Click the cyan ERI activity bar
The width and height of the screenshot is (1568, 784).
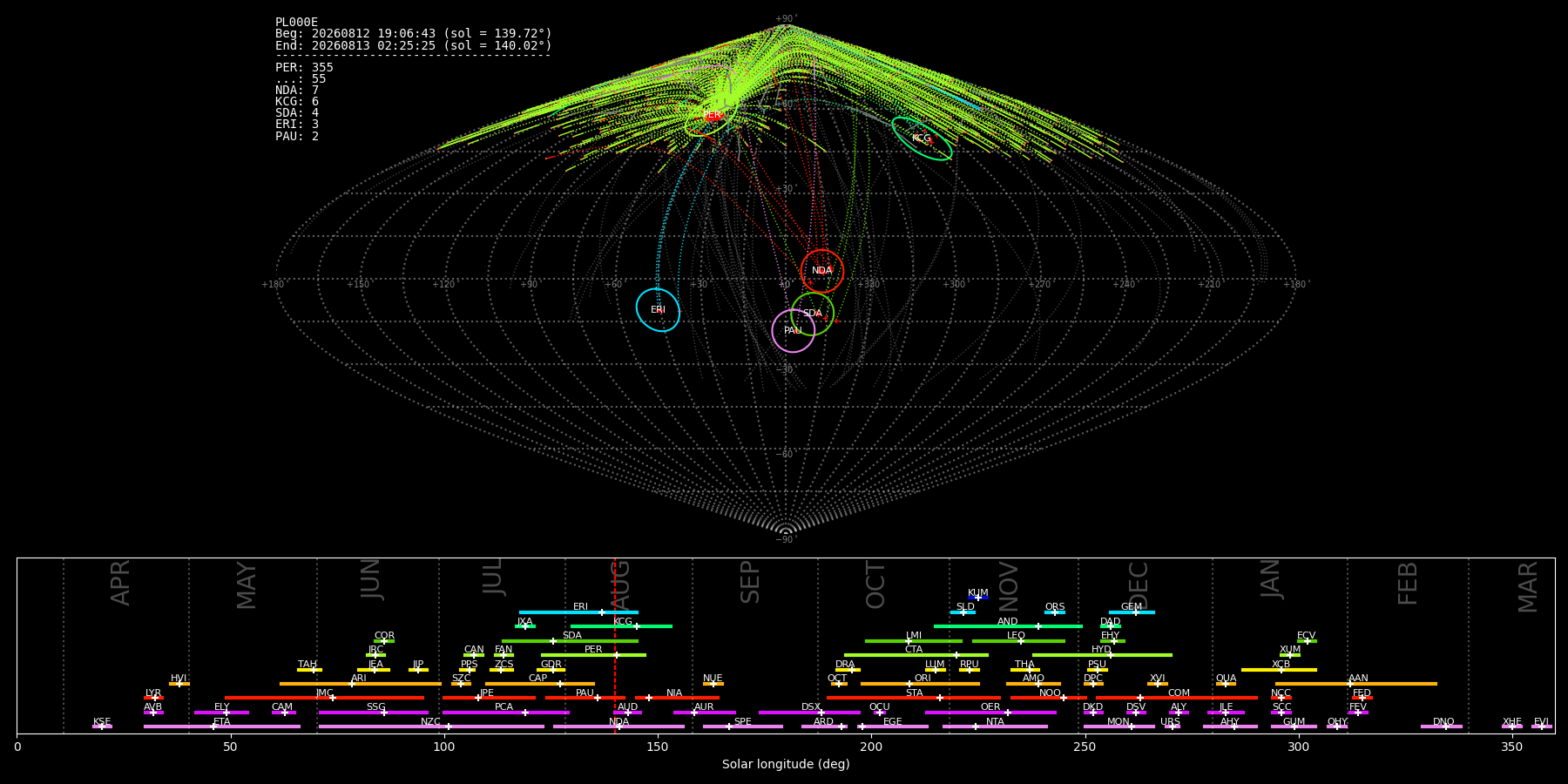578,612
